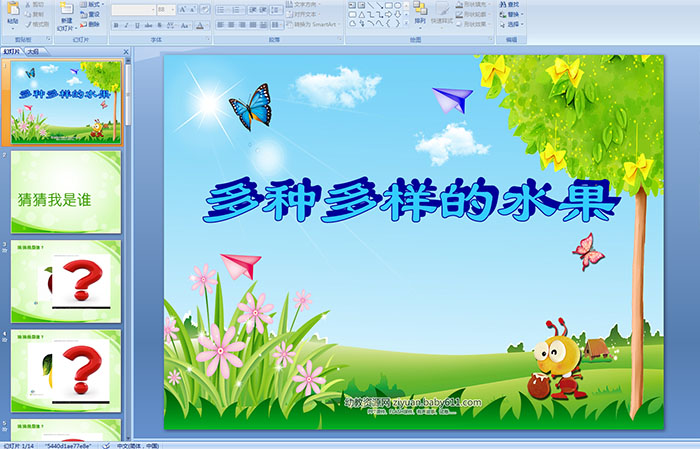Open the Columns dropdown

(277, 25)
